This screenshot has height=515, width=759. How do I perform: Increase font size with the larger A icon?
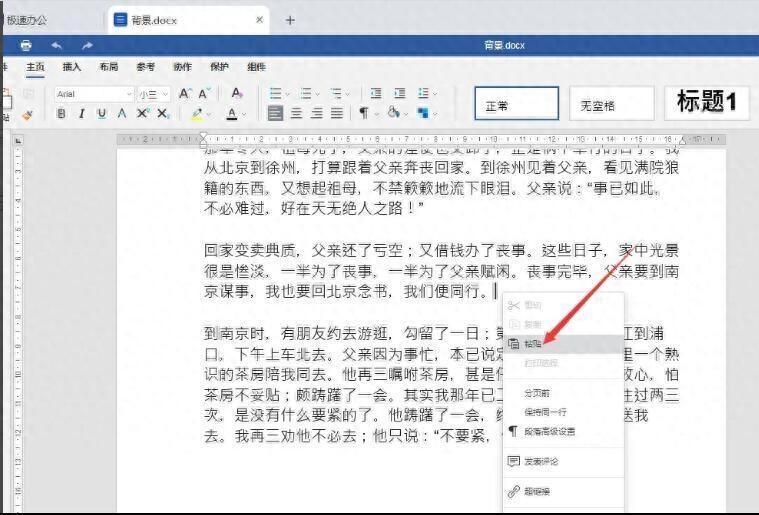pyautogui.click(x=185, y=93)
